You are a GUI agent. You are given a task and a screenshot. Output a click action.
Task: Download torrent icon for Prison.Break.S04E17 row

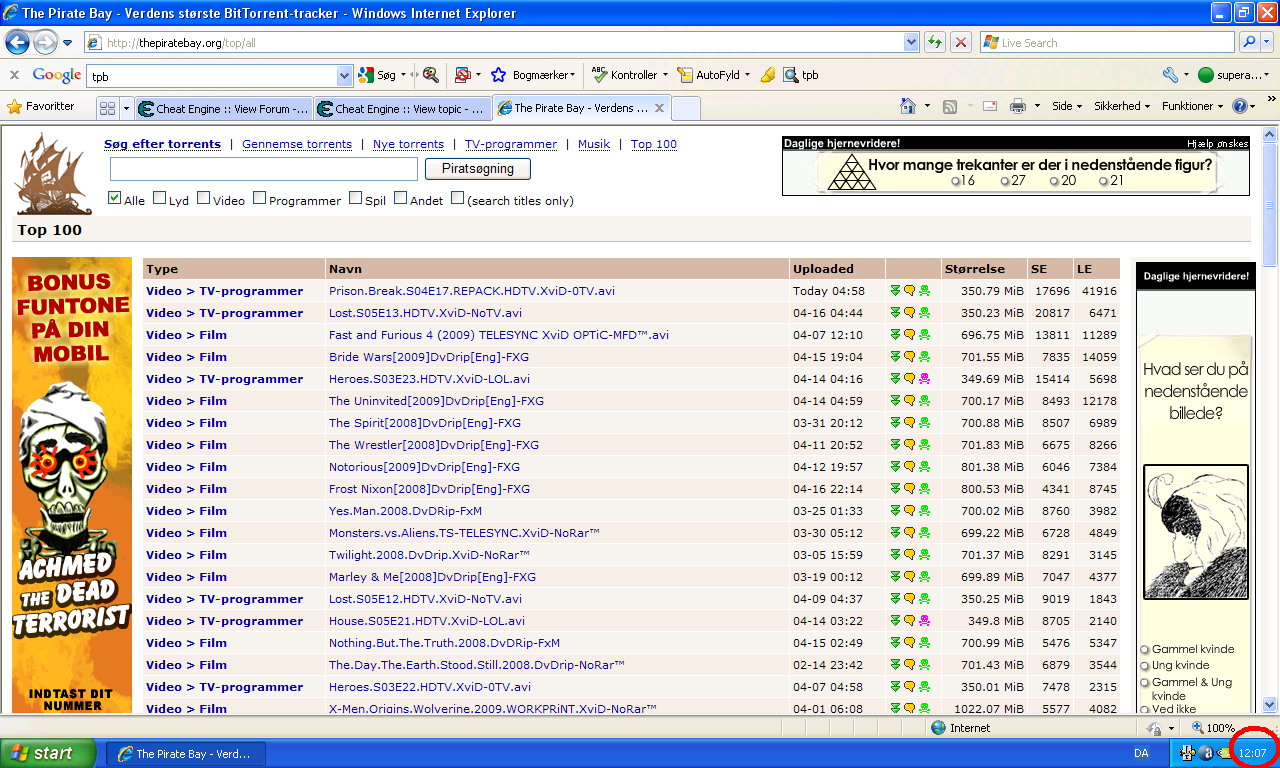coord(895,291)
